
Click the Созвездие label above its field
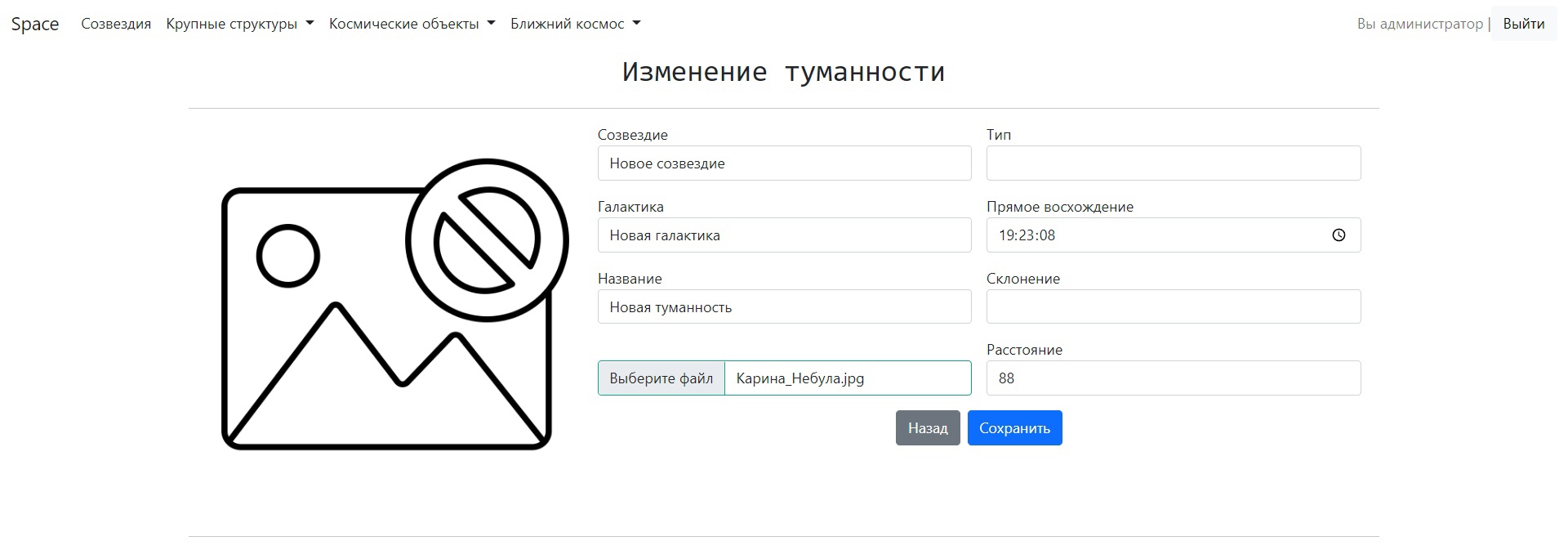pos(633,135)
